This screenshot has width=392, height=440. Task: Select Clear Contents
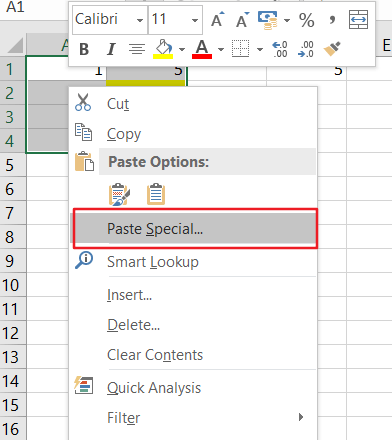pyautogui.click(x=193, y=355)
